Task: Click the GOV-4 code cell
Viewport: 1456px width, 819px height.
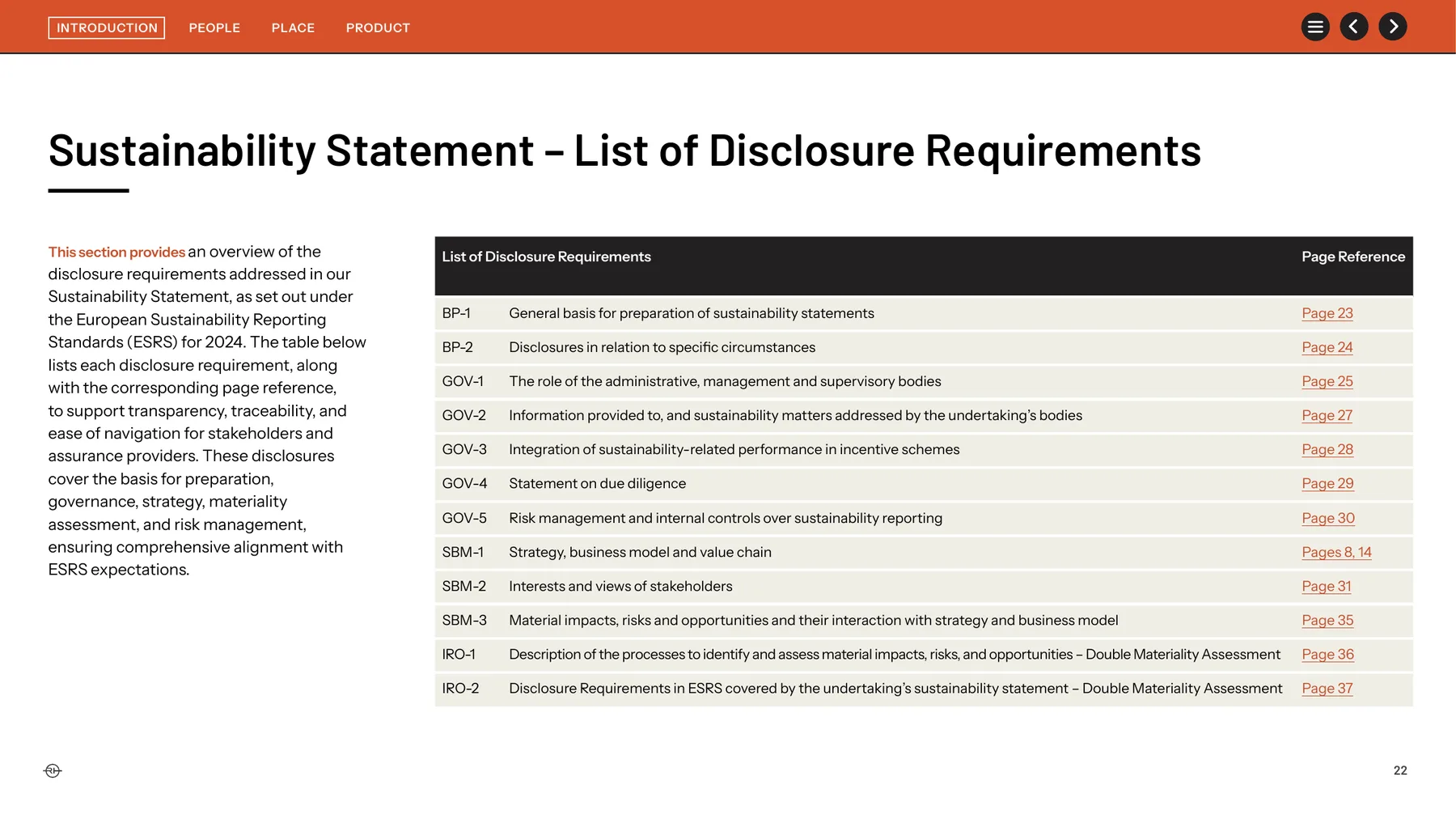Action: pos(464,483)
